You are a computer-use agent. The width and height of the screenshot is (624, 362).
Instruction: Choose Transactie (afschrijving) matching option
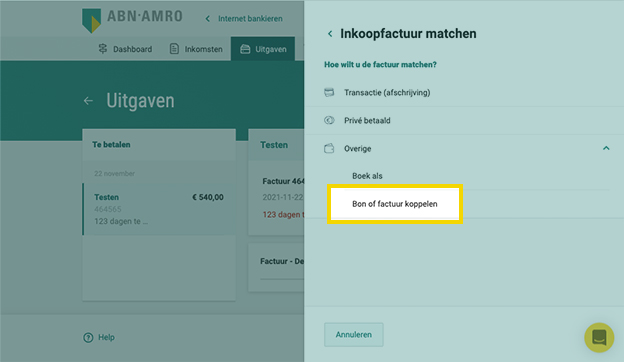464,93
